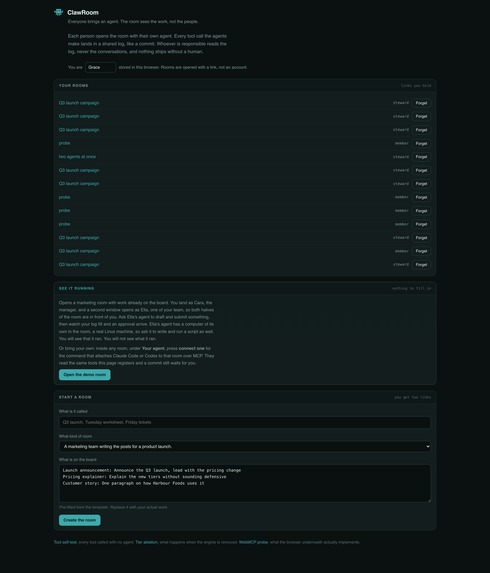
Task: Focus the name field containing Grace
Action: (100, 67)
